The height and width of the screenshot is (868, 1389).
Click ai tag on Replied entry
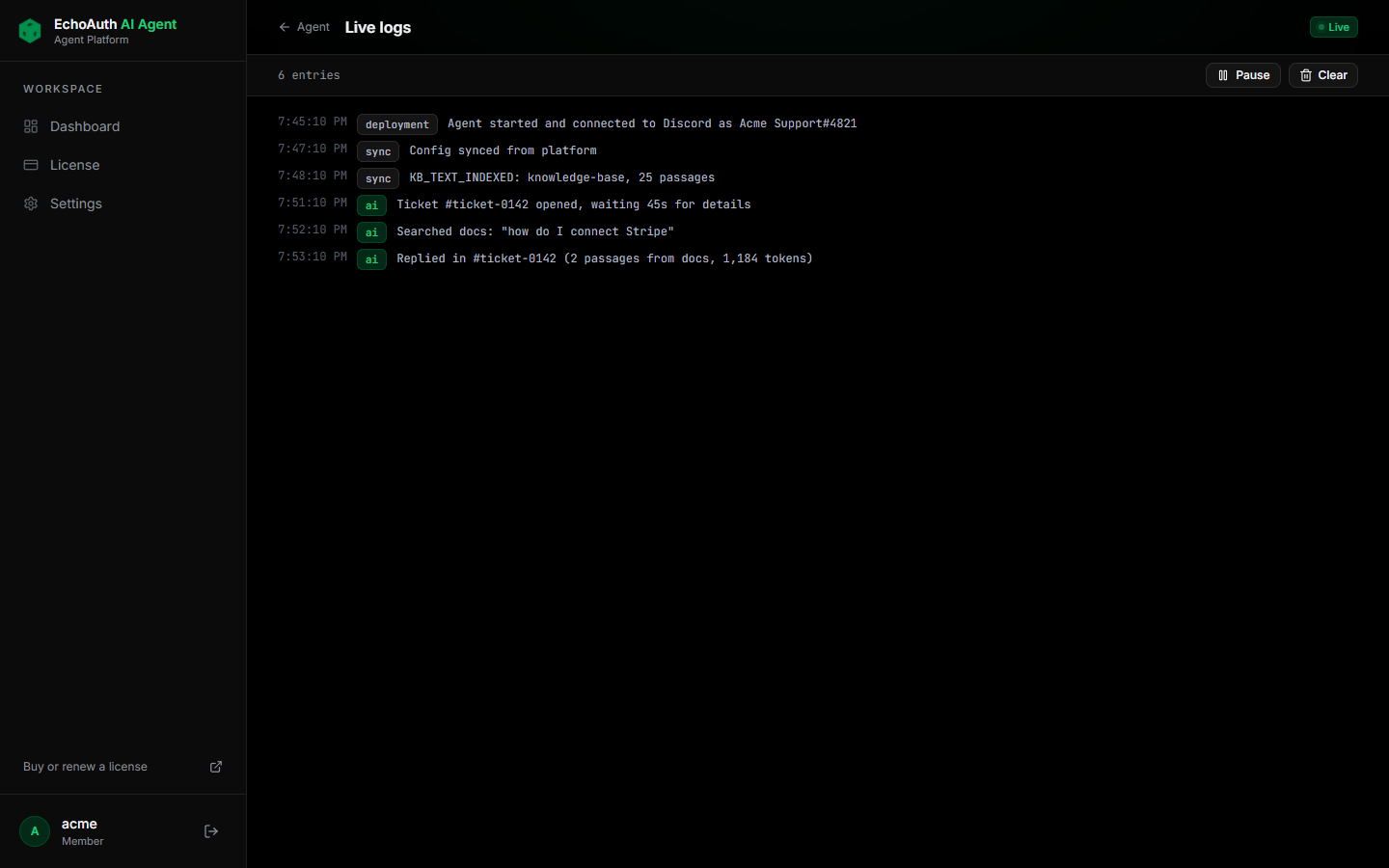(371, 259)
